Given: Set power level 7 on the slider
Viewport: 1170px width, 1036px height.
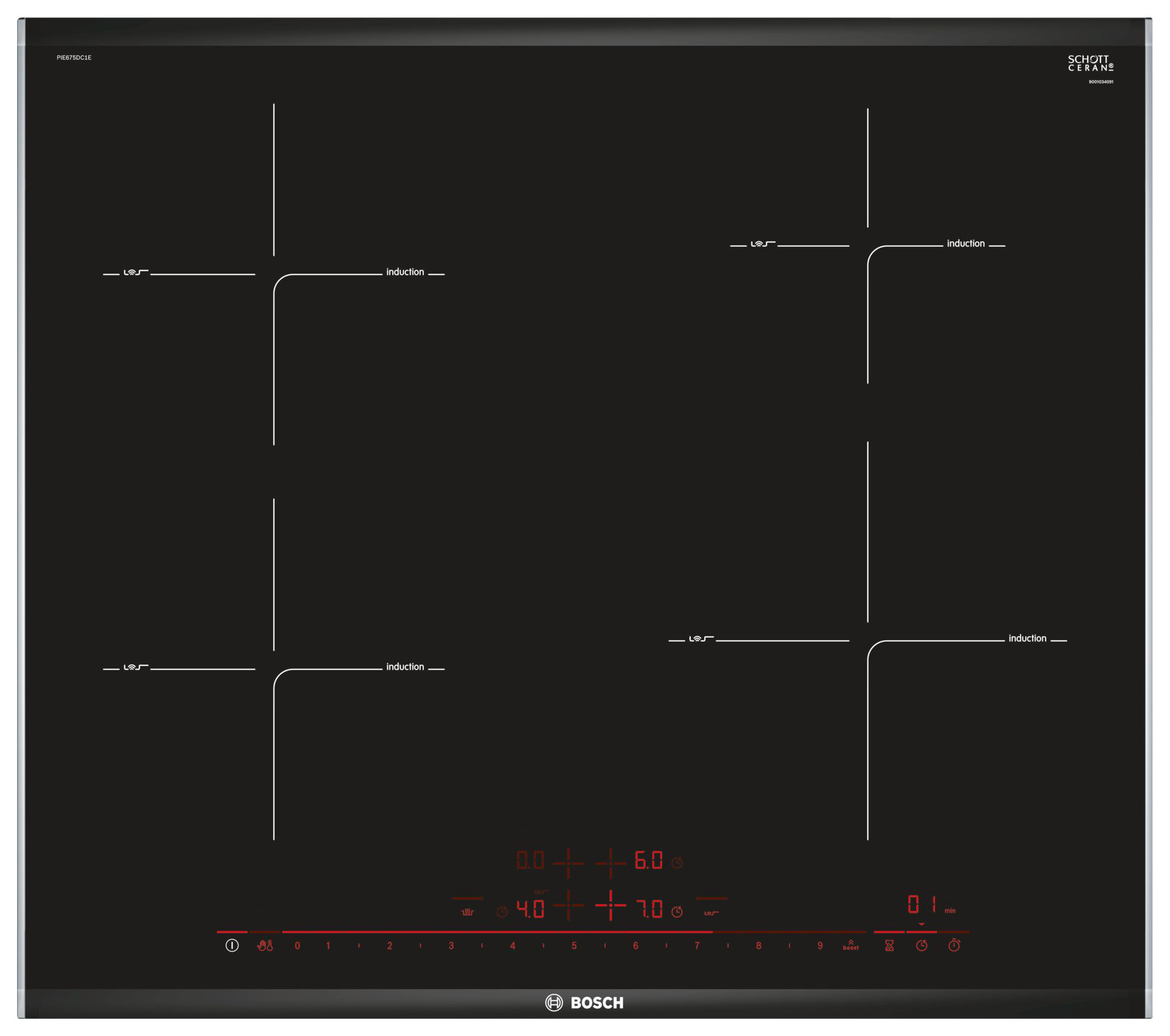Looking at the screenshot, I should [697, 946].
